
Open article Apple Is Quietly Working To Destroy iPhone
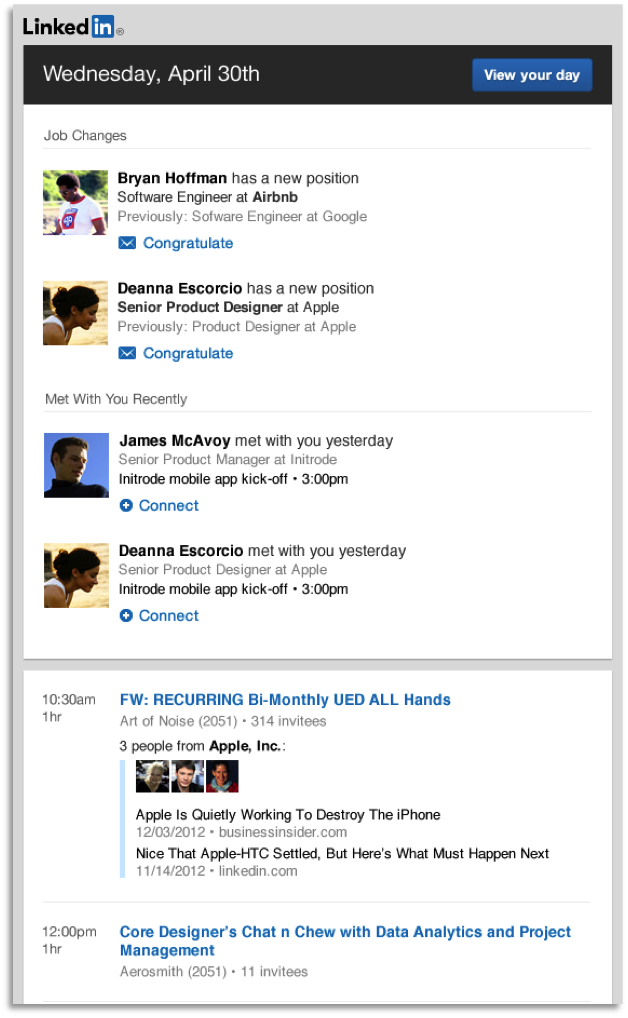click(288, 815)
